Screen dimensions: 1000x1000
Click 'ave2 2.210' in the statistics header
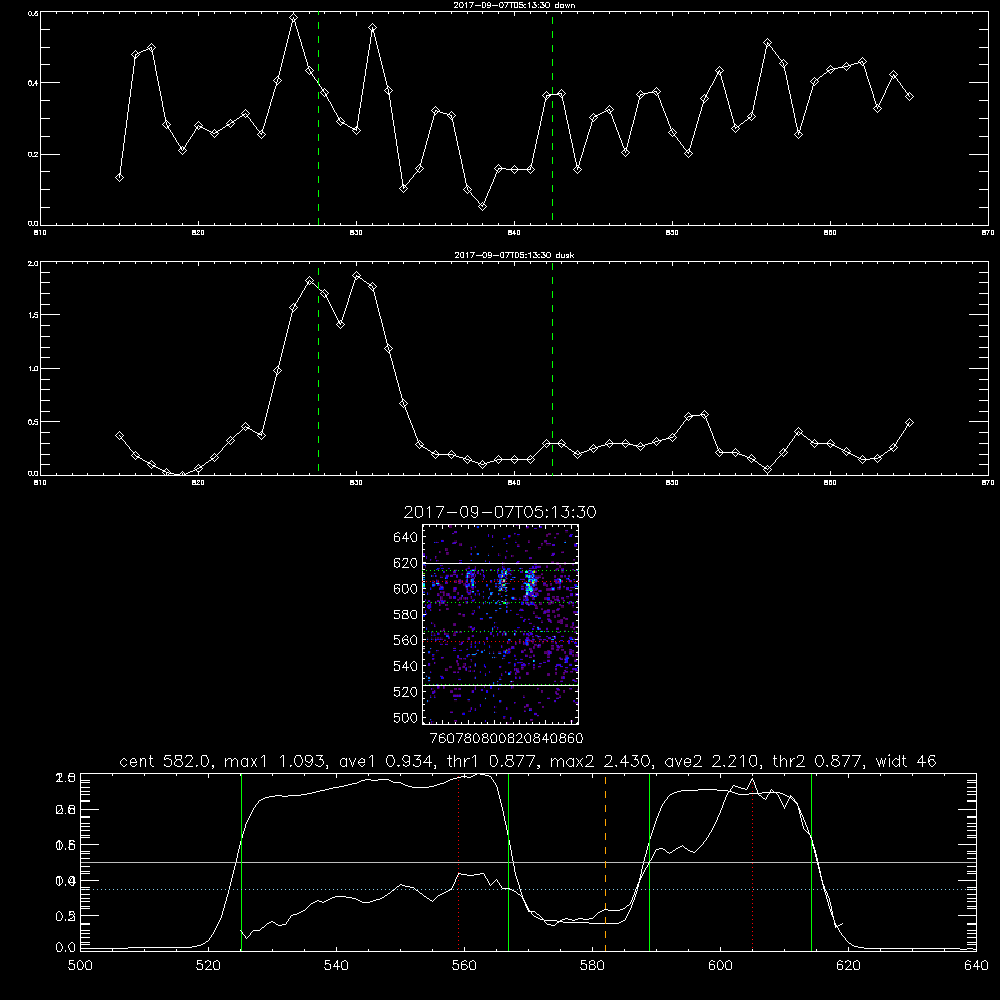point(711,761)
